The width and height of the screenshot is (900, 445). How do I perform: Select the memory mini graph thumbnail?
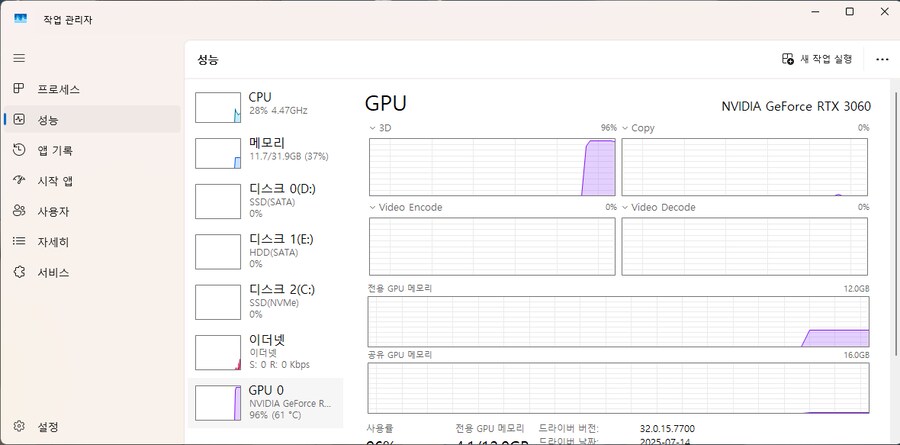[x=218, y=153]
